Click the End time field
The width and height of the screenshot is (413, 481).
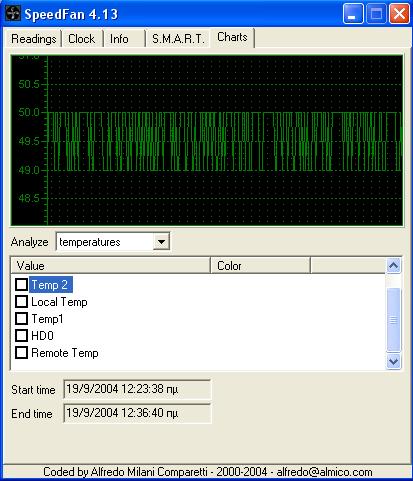point(137,413)
